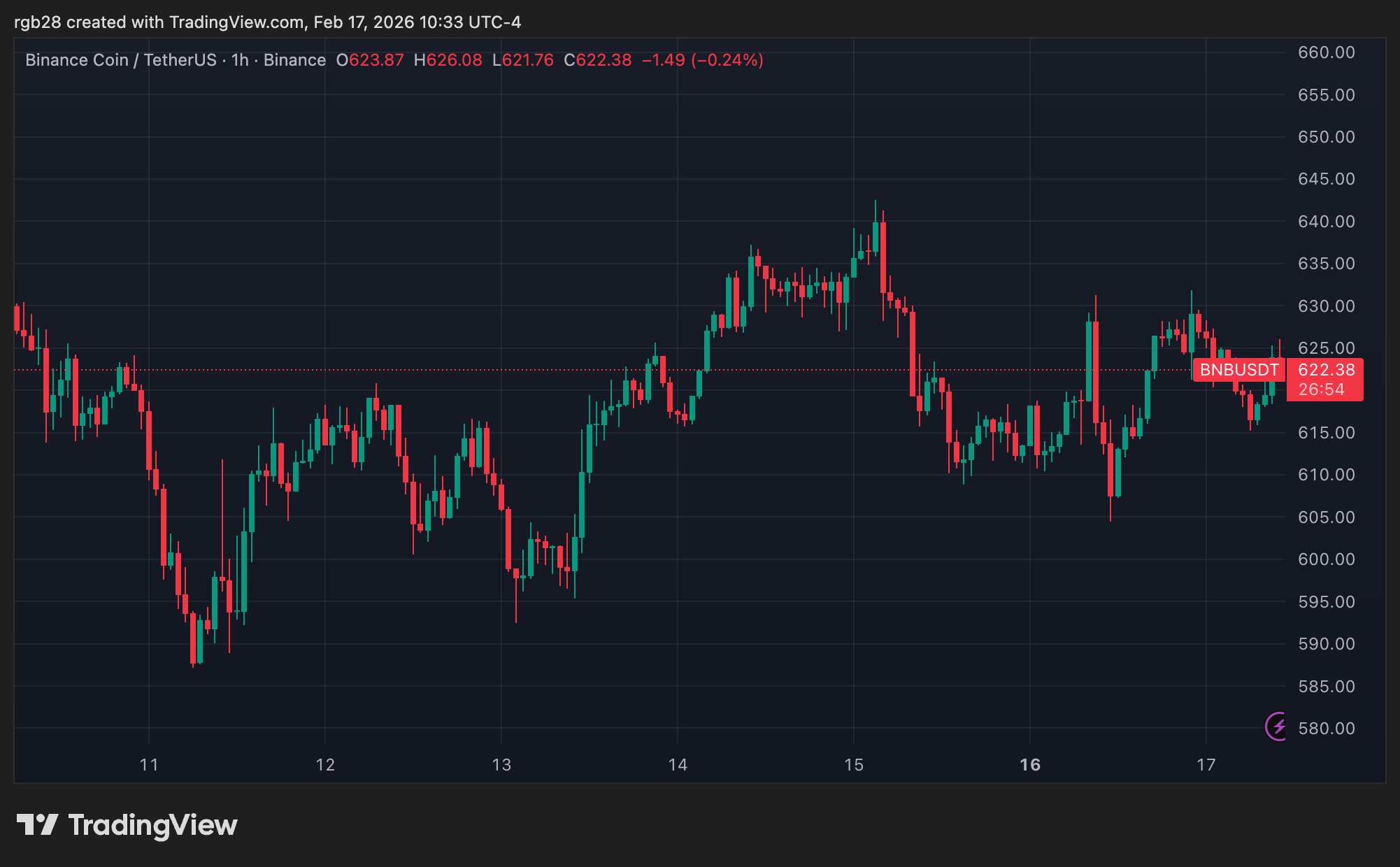Image resolution: width=1400 pixels, height=867 pixels.
Task: Click the low value L621.76
Action: coord(522,60)
